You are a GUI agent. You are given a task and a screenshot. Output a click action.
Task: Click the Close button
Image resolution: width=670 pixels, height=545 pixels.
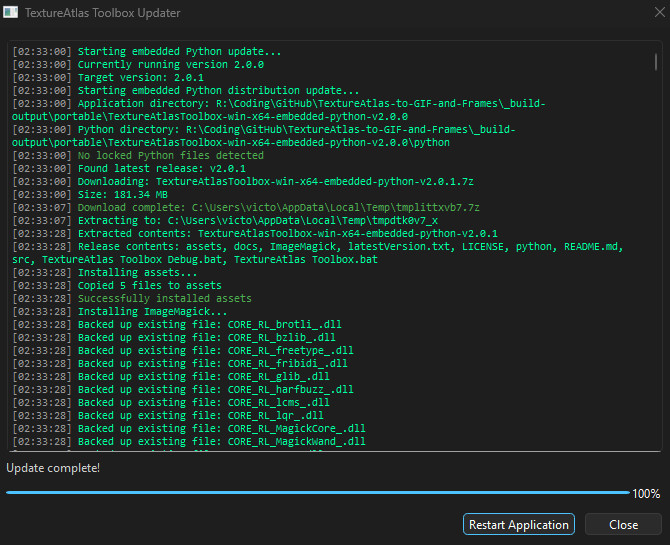coord(623,524)
